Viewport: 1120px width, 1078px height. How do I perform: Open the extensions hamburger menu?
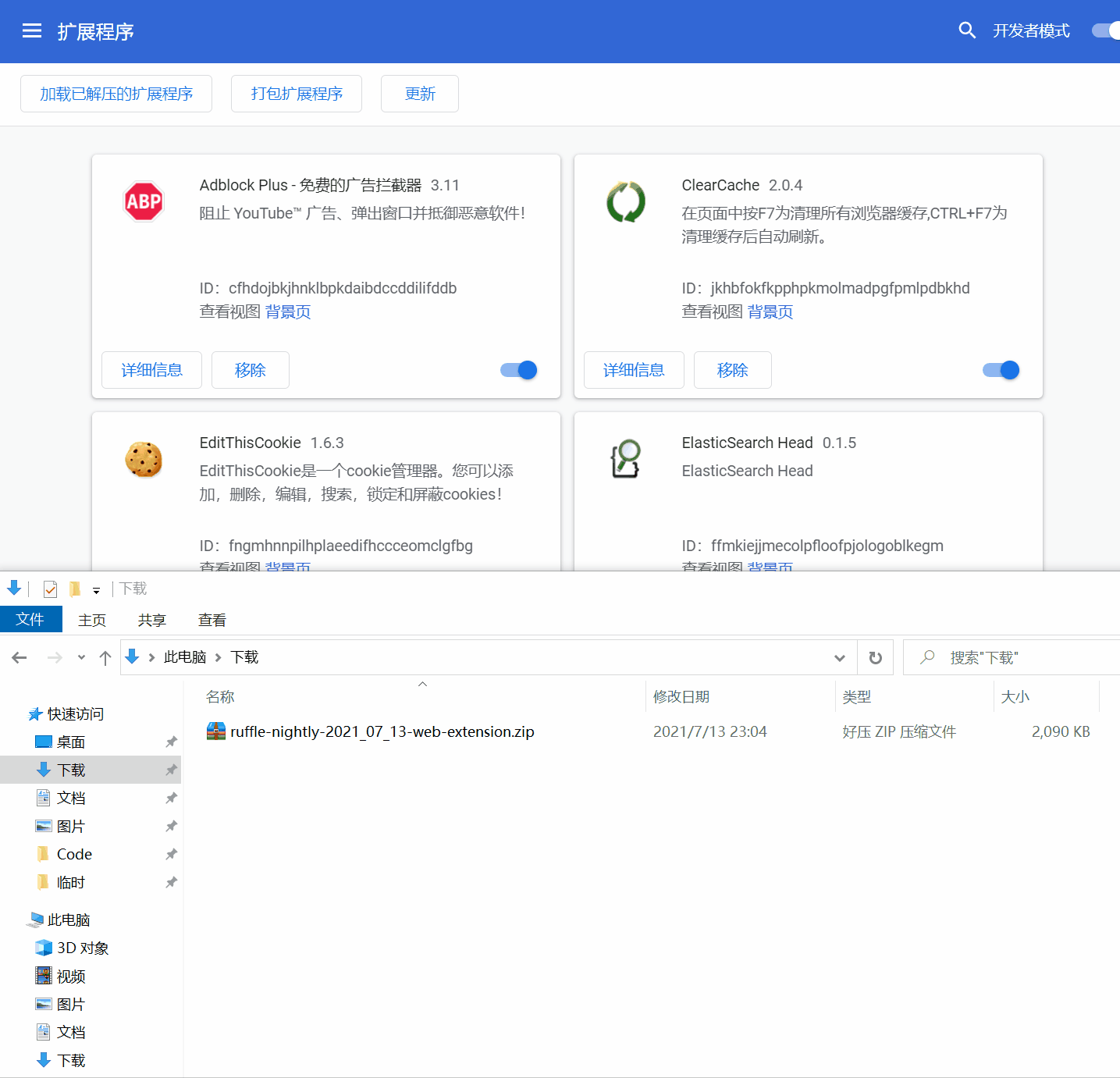(32, 31)
